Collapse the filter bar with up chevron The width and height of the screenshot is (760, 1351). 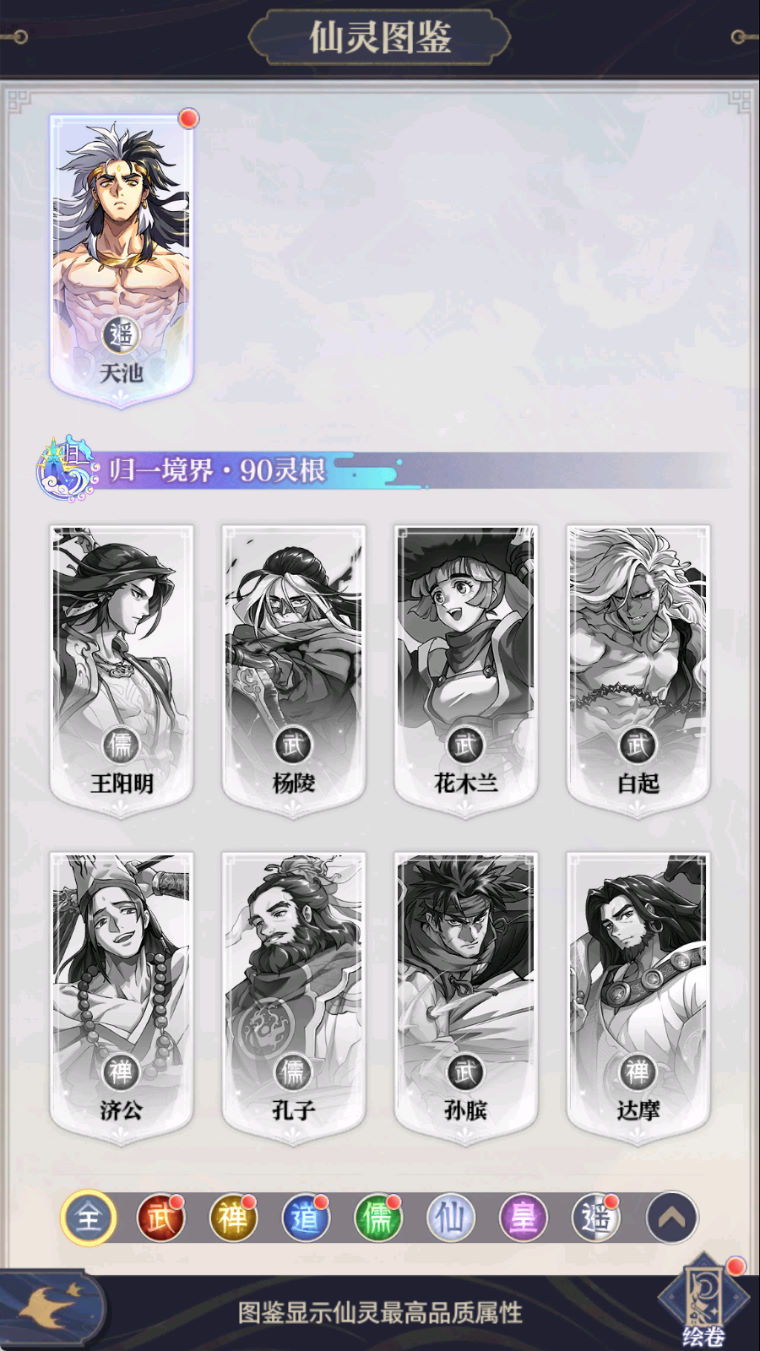[x=671, y=1218]
